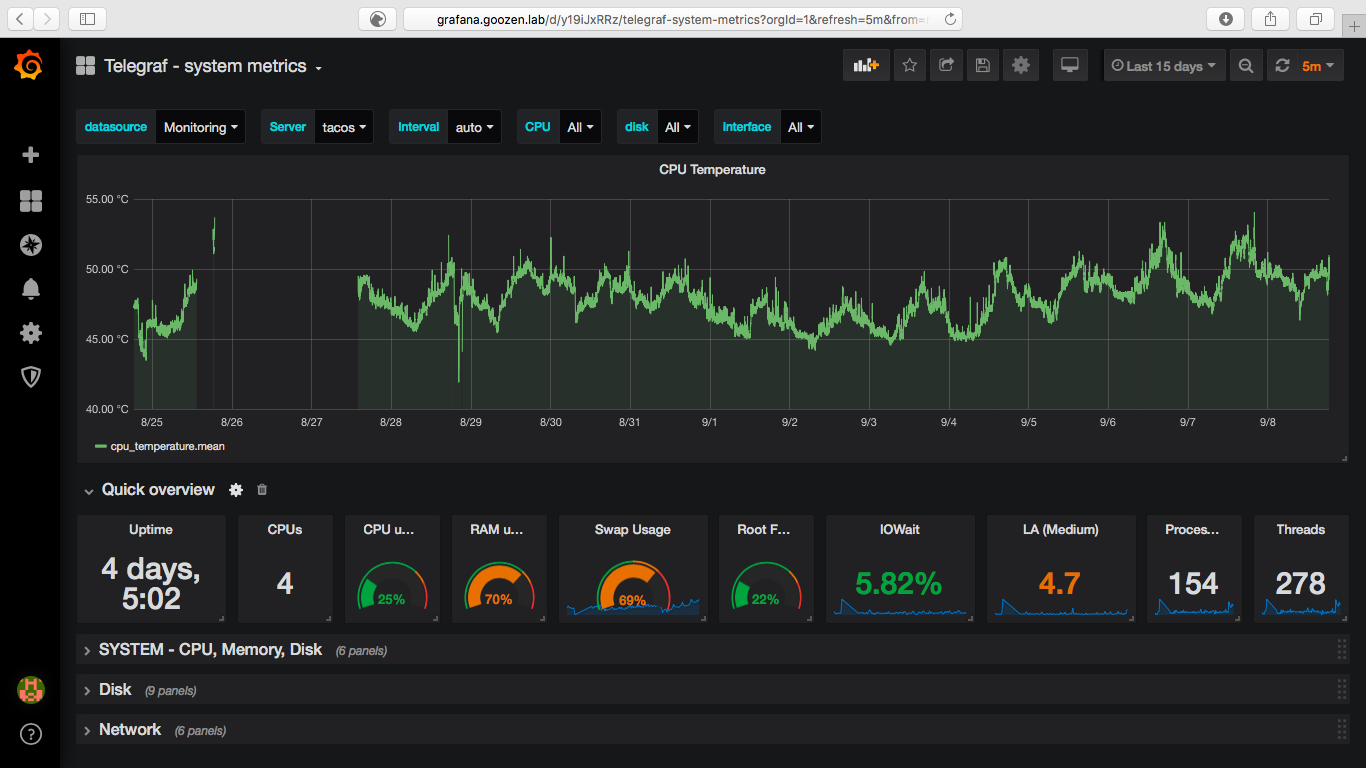Click the Safari share button
This screenshot has width=1366, height=768.
pyautogui.click(x=1271, y=19)
